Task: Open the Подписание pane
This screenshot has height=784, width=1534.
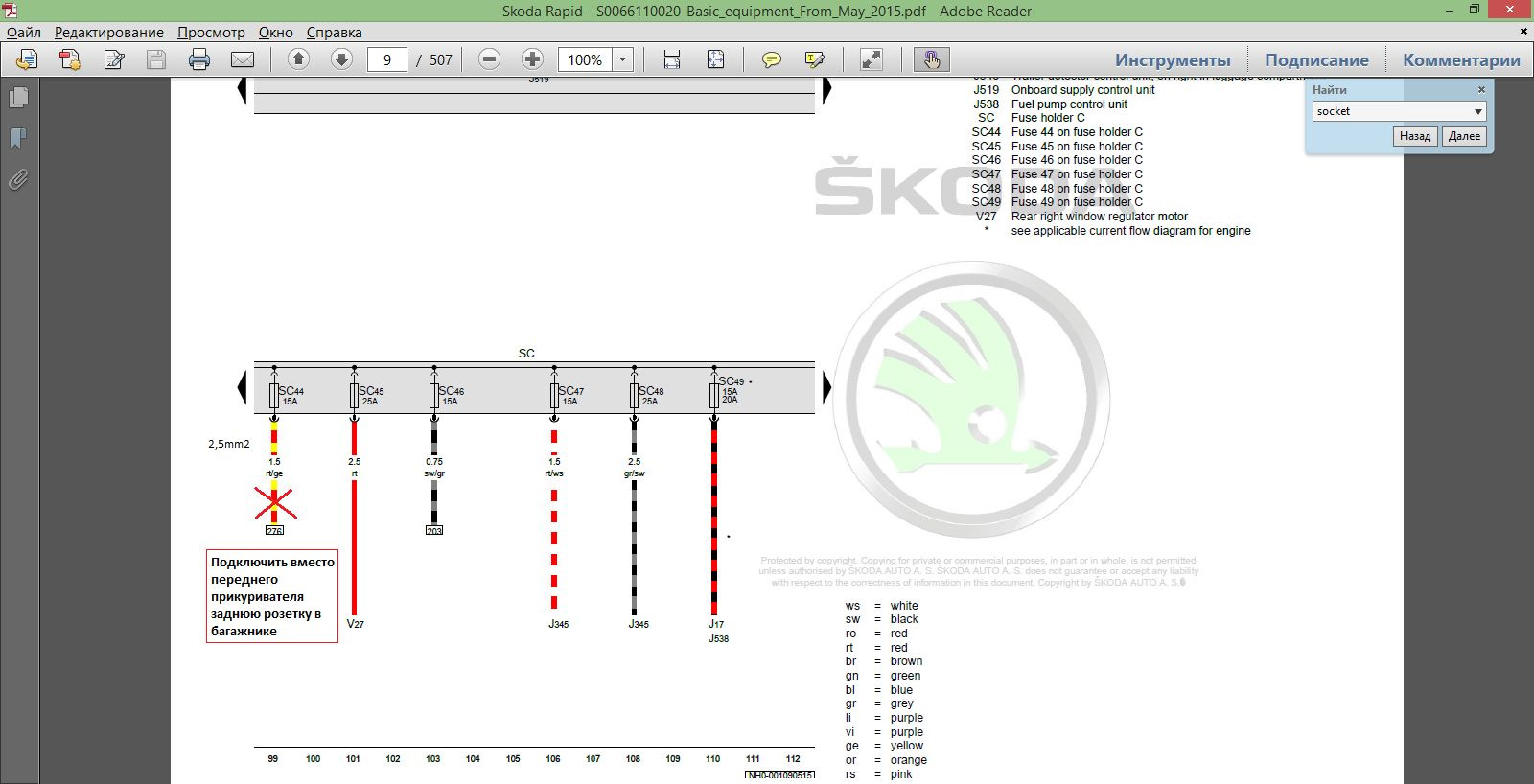Action: coord(1316,60)
